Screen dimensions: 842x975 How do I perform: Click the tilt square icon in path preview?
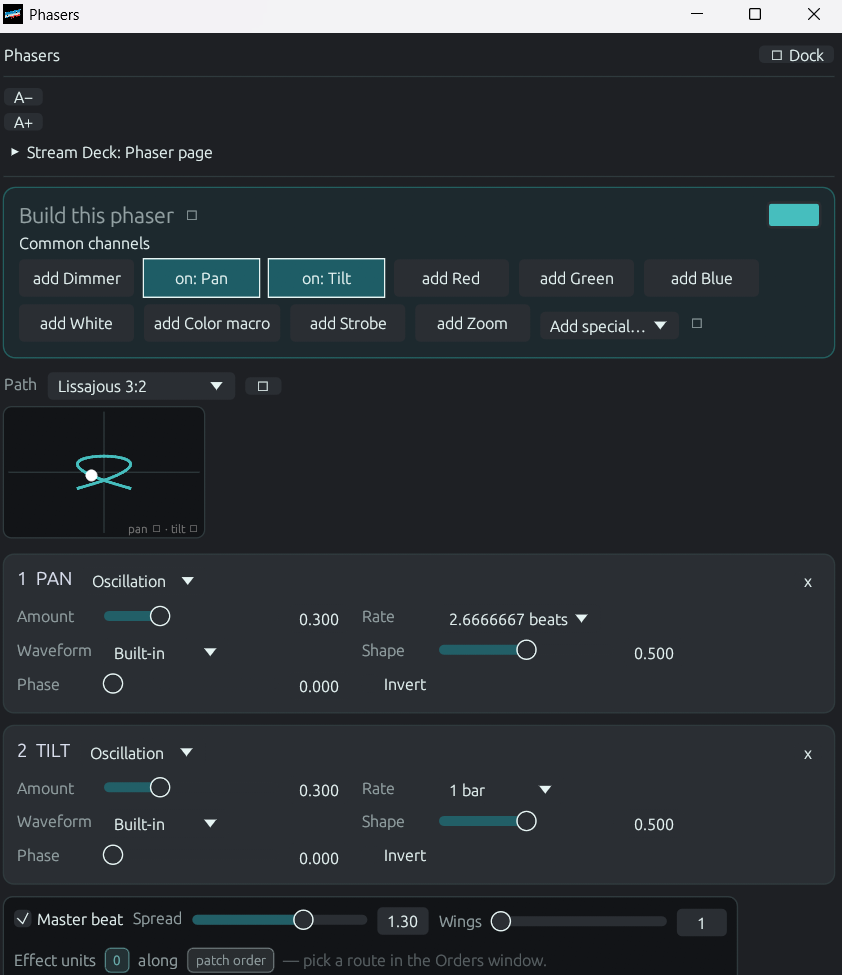pyautogui.click(x=193, y=529)
